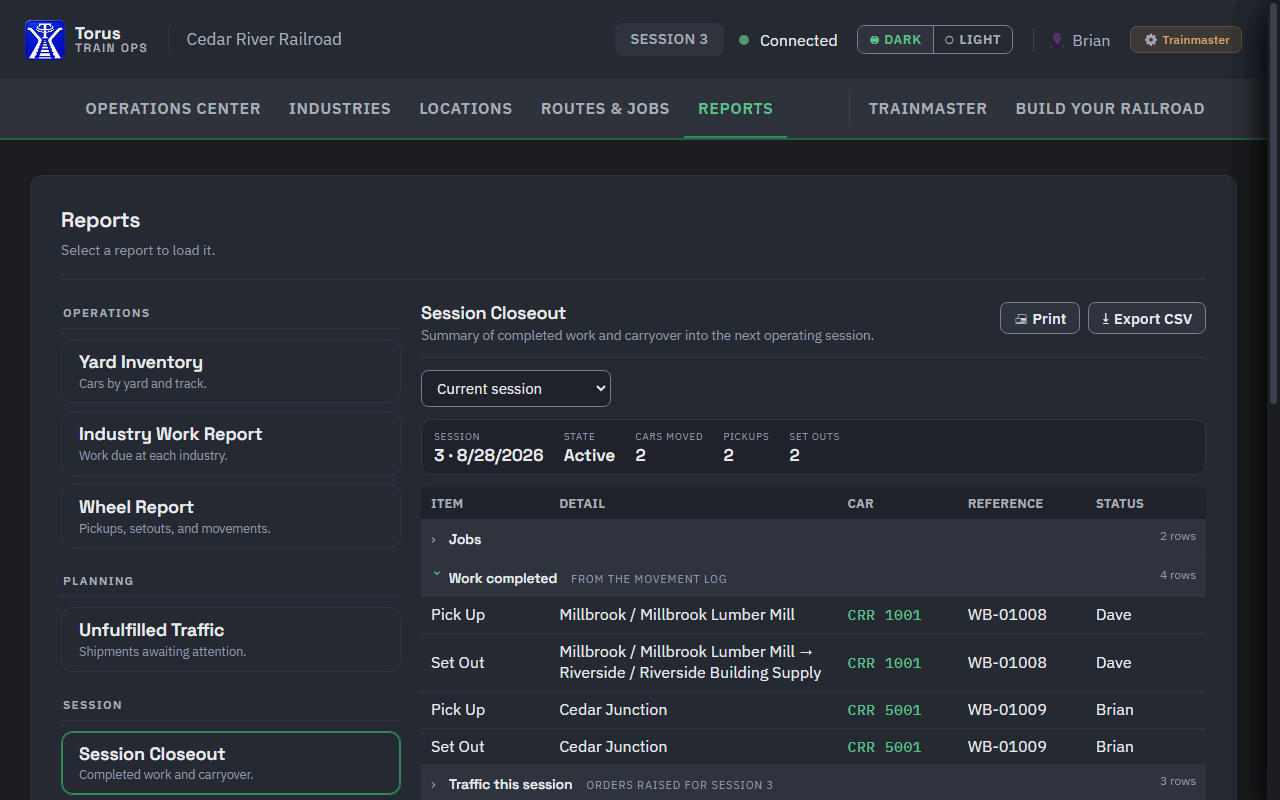The width and height of the screenshot is (1280, 800).
Task: Load the Industry Work Report
Action: point(231,443)
